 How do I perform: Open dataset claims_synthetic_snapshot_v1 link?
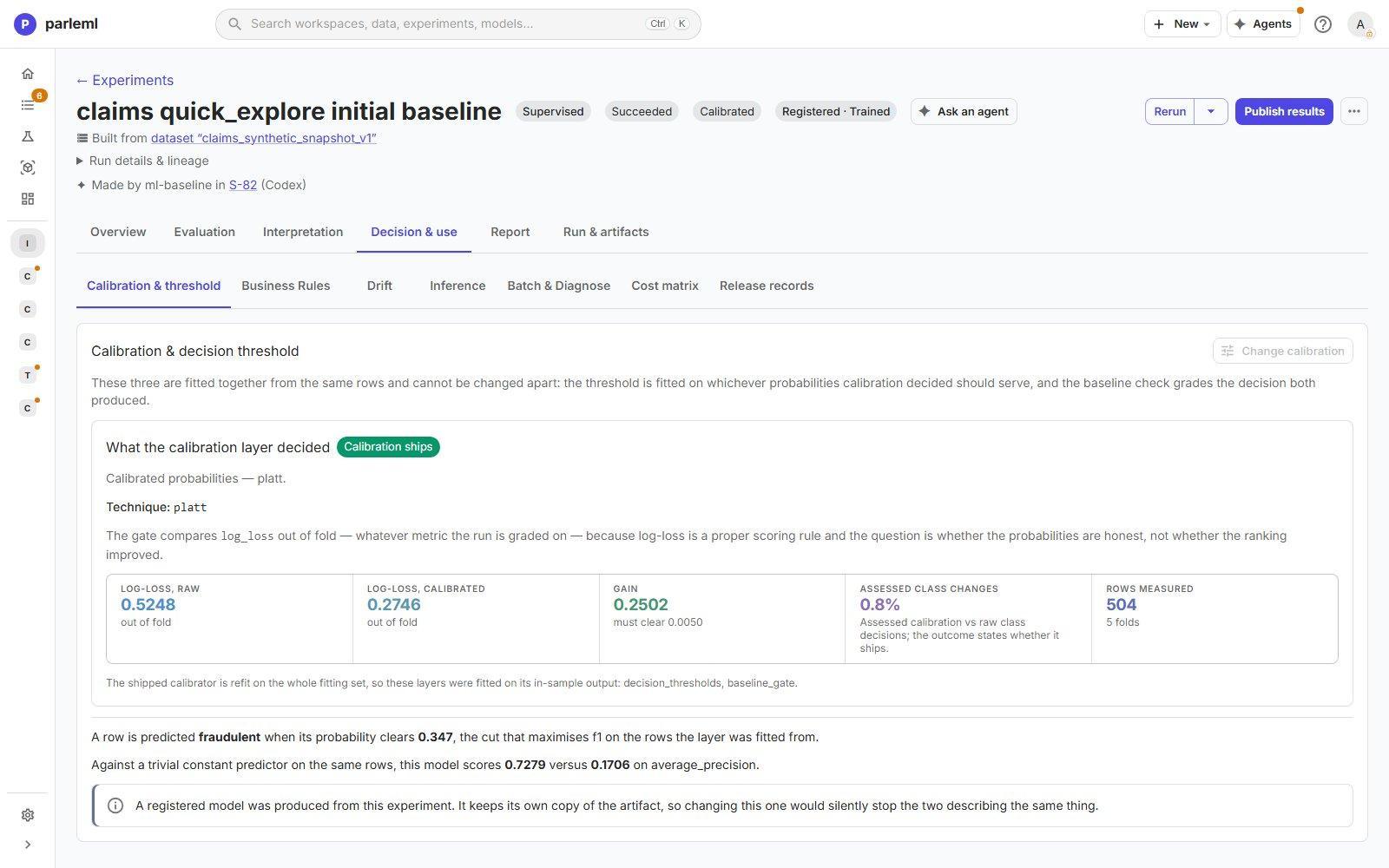[x=263, y=138]
